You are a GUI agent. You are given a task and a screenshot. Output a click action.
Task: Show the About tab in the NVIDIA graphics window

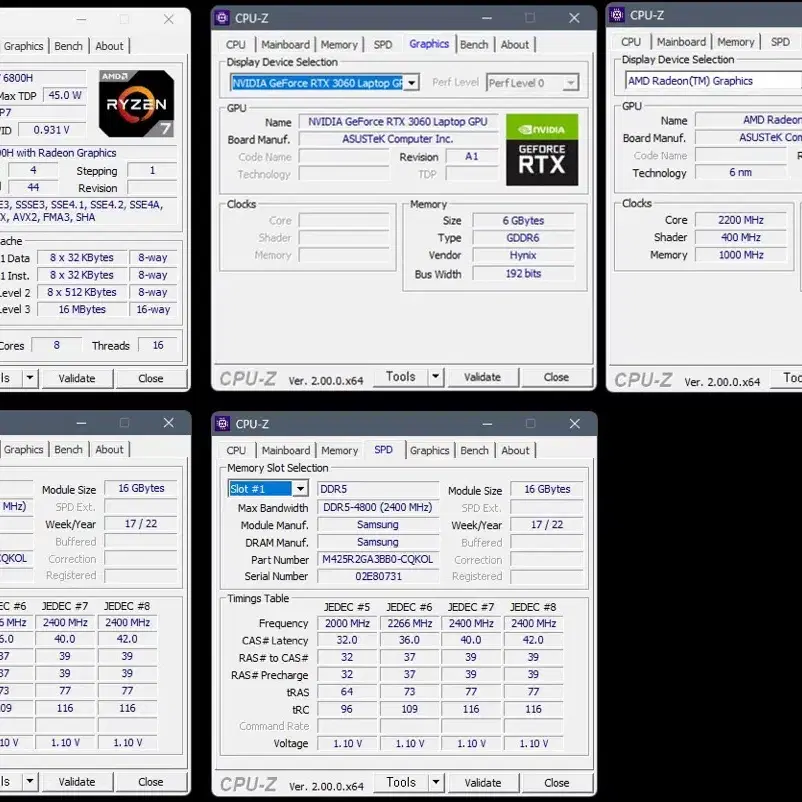(515, 44)
